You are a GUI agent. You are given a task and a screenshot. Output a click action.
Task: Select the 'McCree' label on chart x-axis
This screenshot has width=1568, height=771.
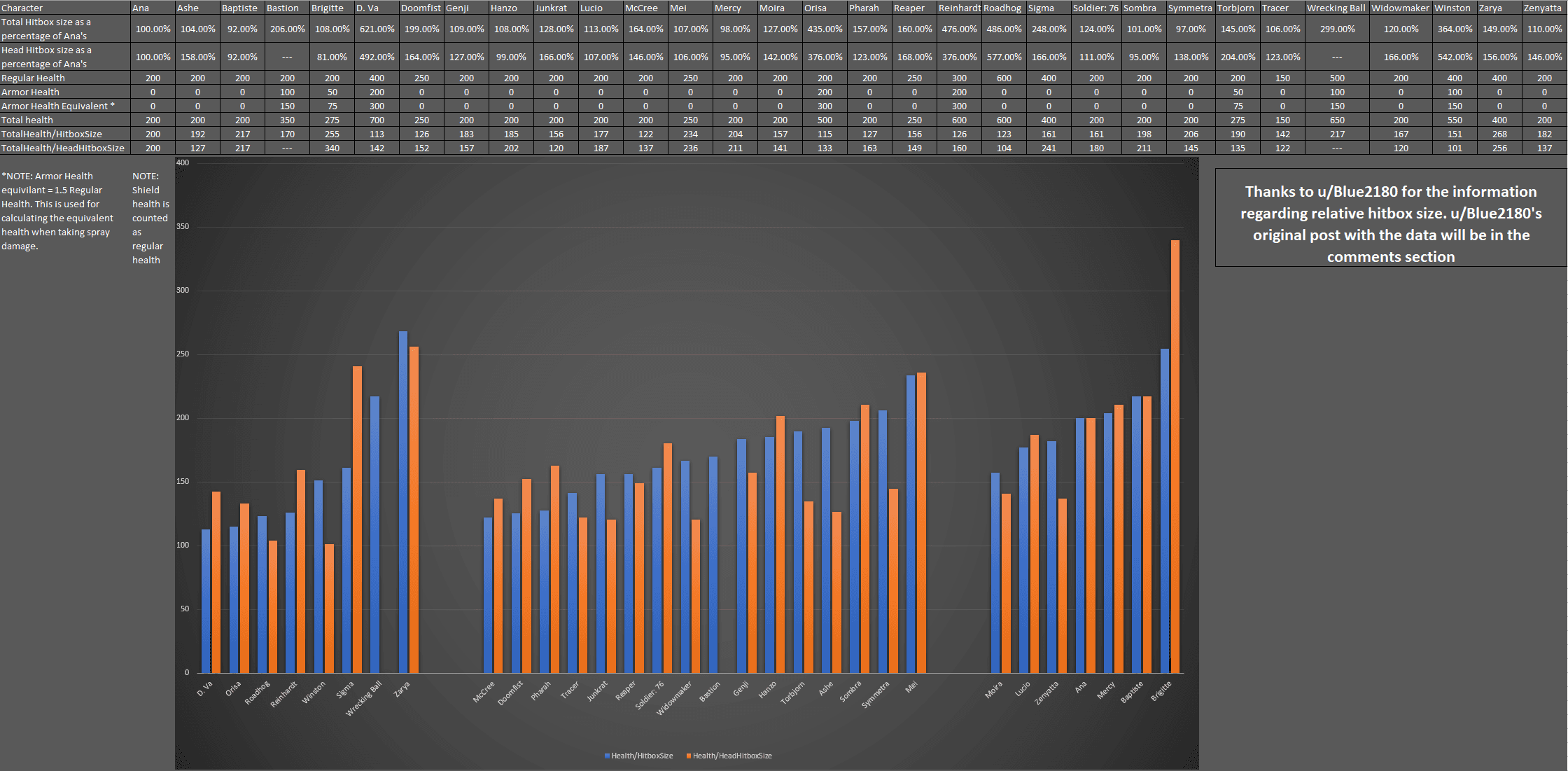[484, 692]
